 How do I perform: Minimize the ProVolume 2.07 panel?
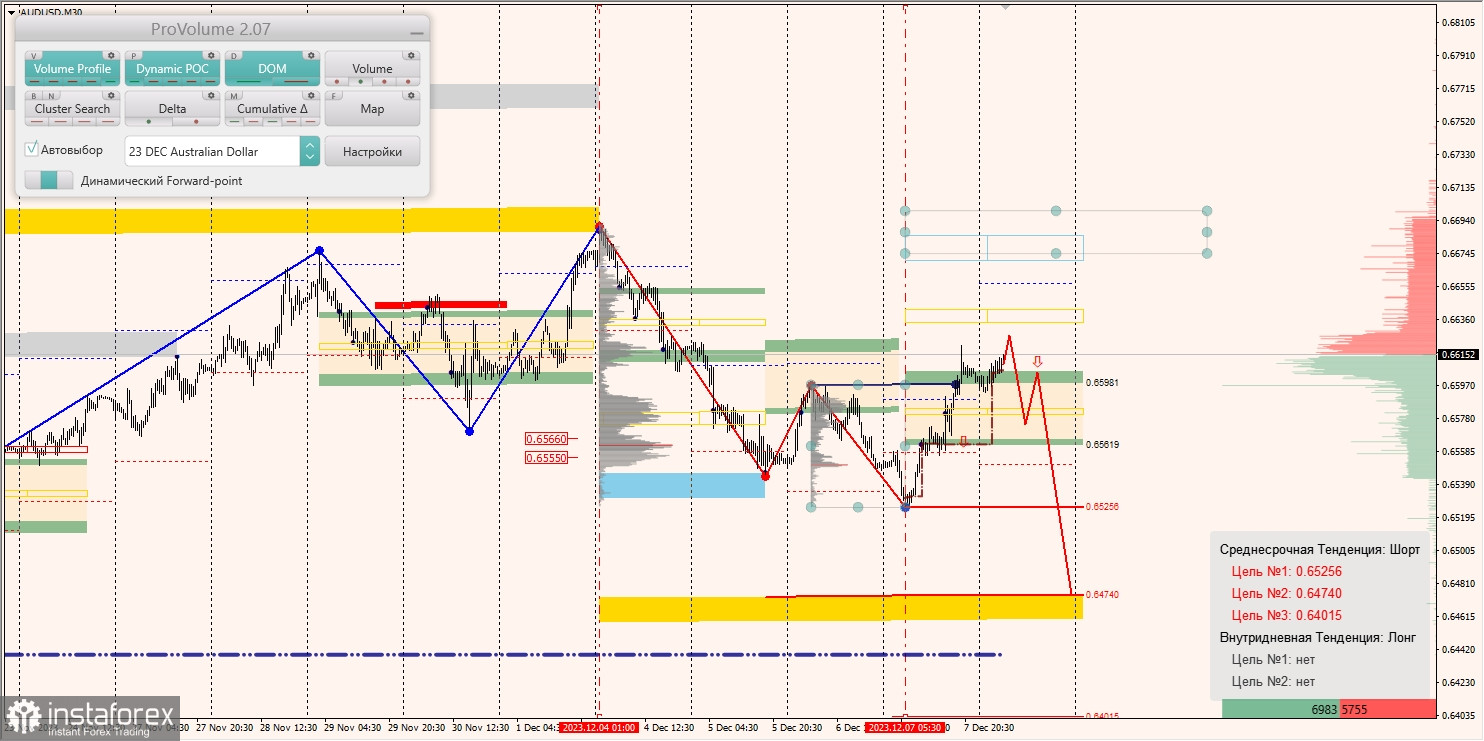[417, 33]
